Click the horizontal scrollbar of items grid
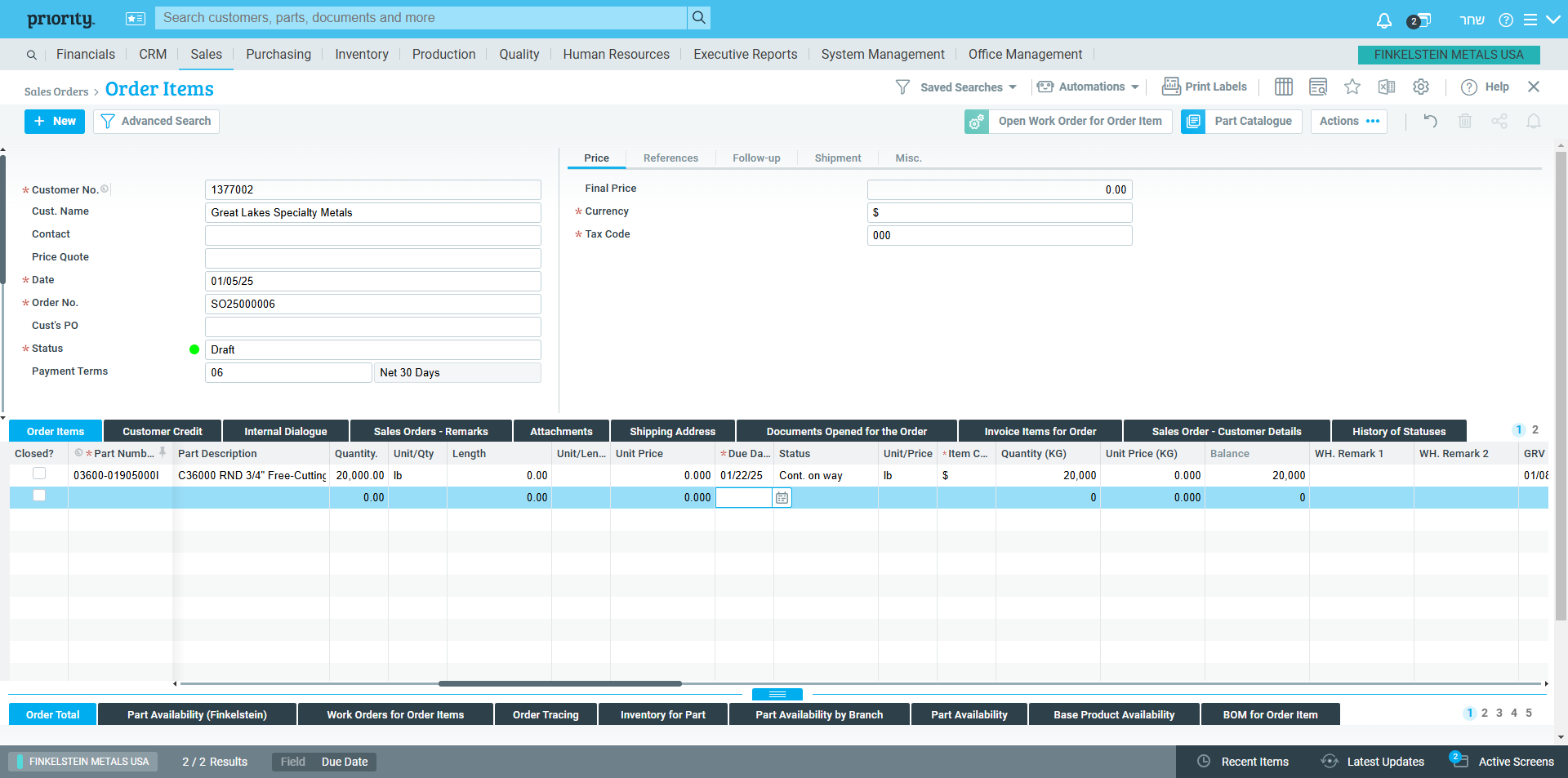The width and height of the screenshot is (1568, 778). [559, 683]
